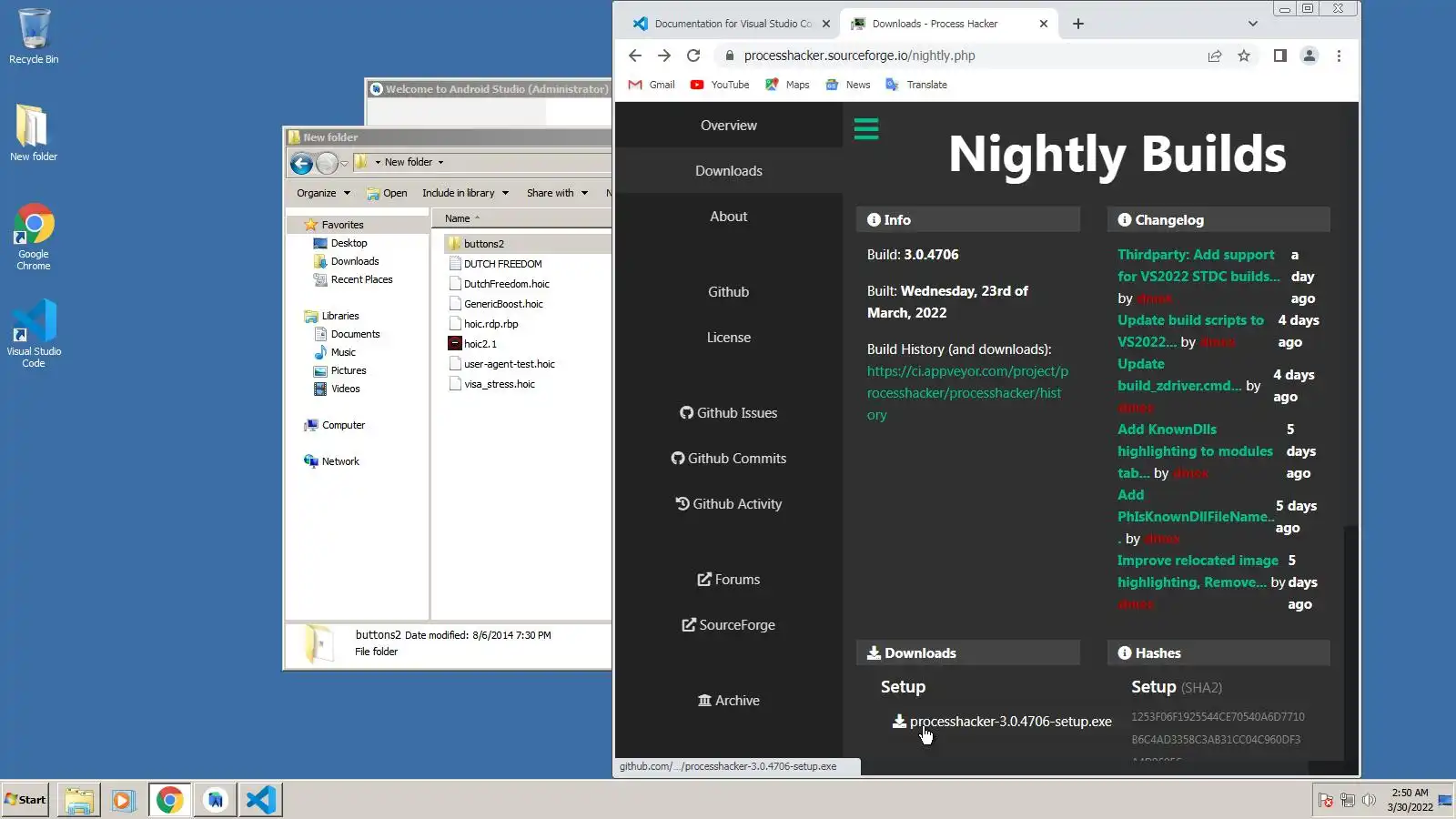Image resolution: width=1456 pixels, height=819 pixels.
Task: Launch Visual Studio Code desktop shortcut
Action: point(34,334)
